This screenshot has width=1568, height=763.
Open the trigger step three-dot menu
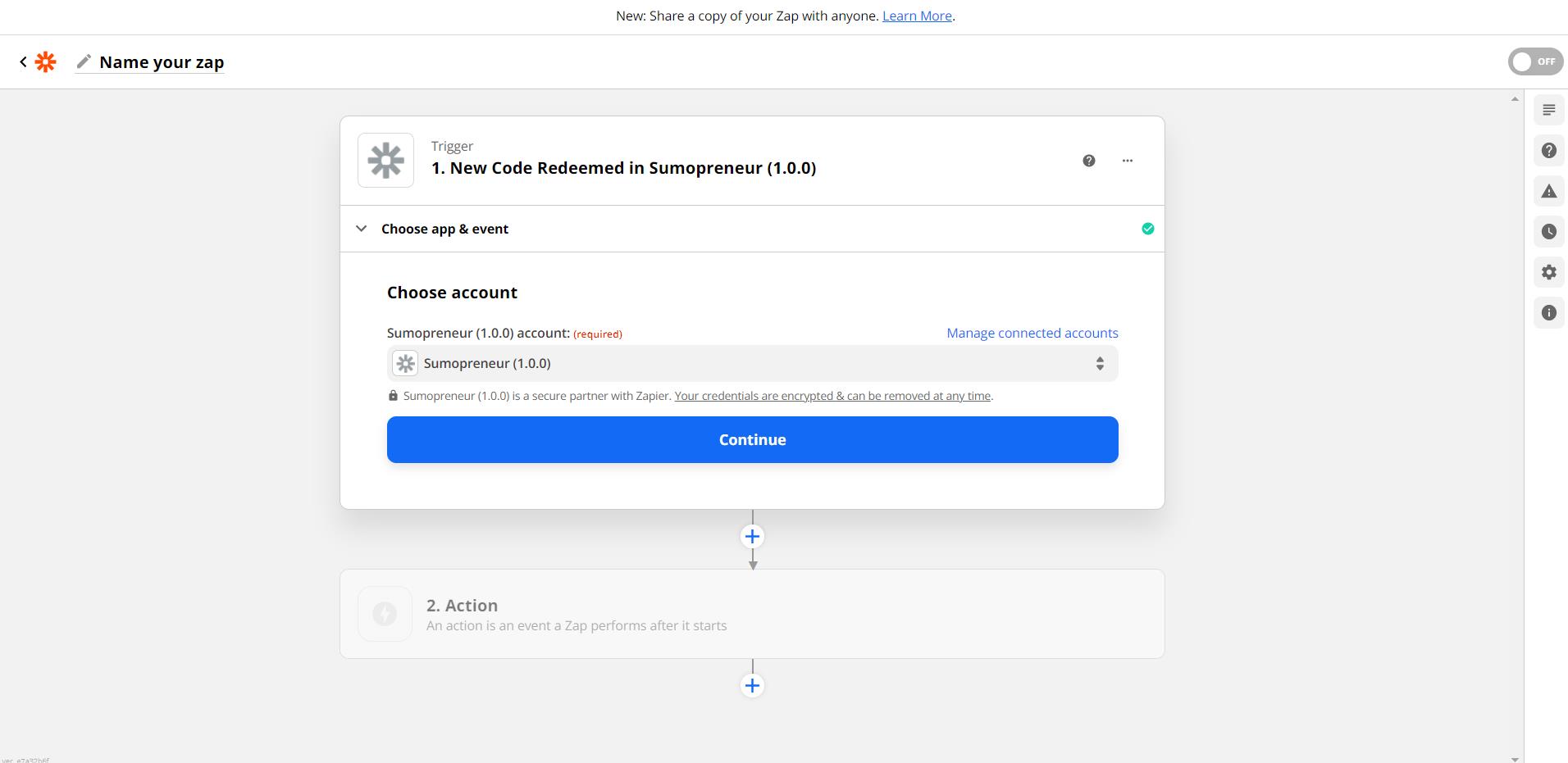[1127, 161]
